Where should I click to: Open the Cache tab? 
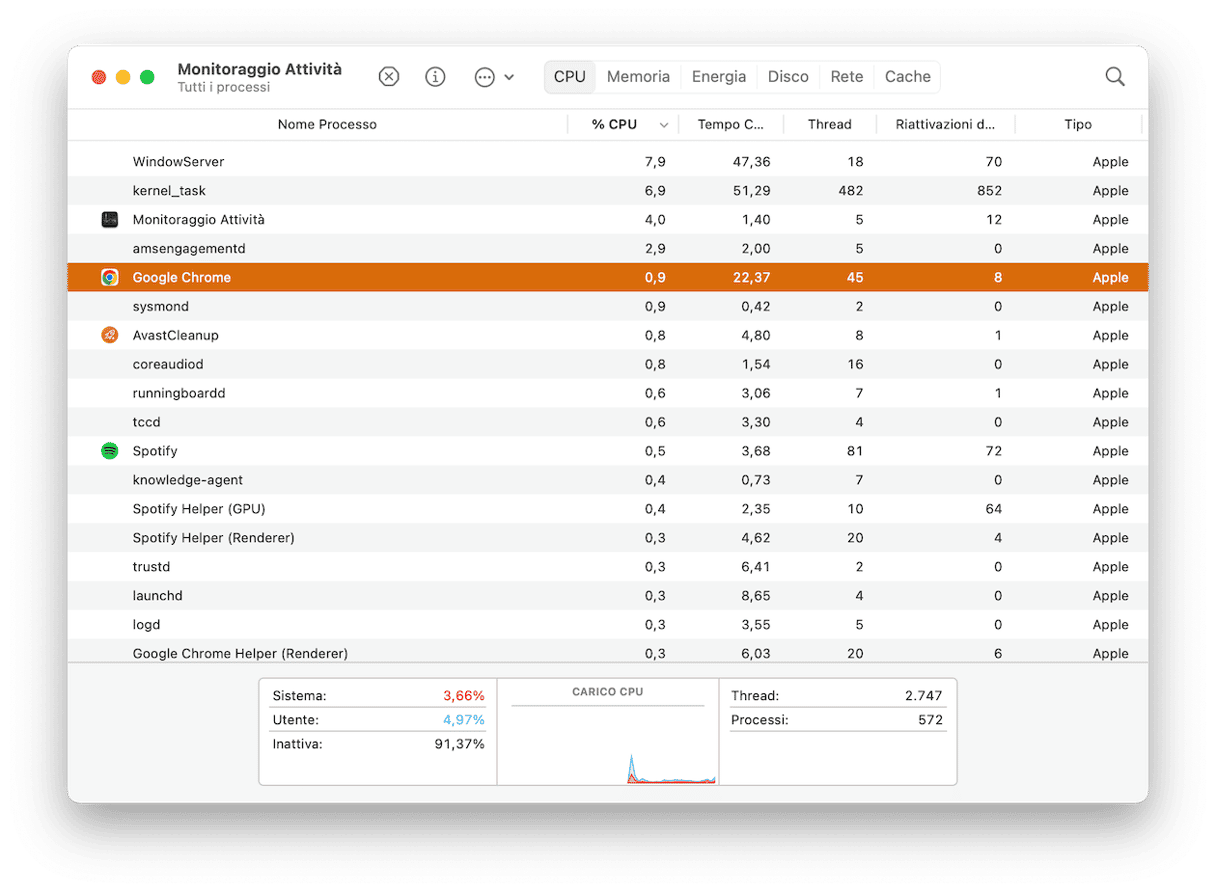(x=908, y=77)
